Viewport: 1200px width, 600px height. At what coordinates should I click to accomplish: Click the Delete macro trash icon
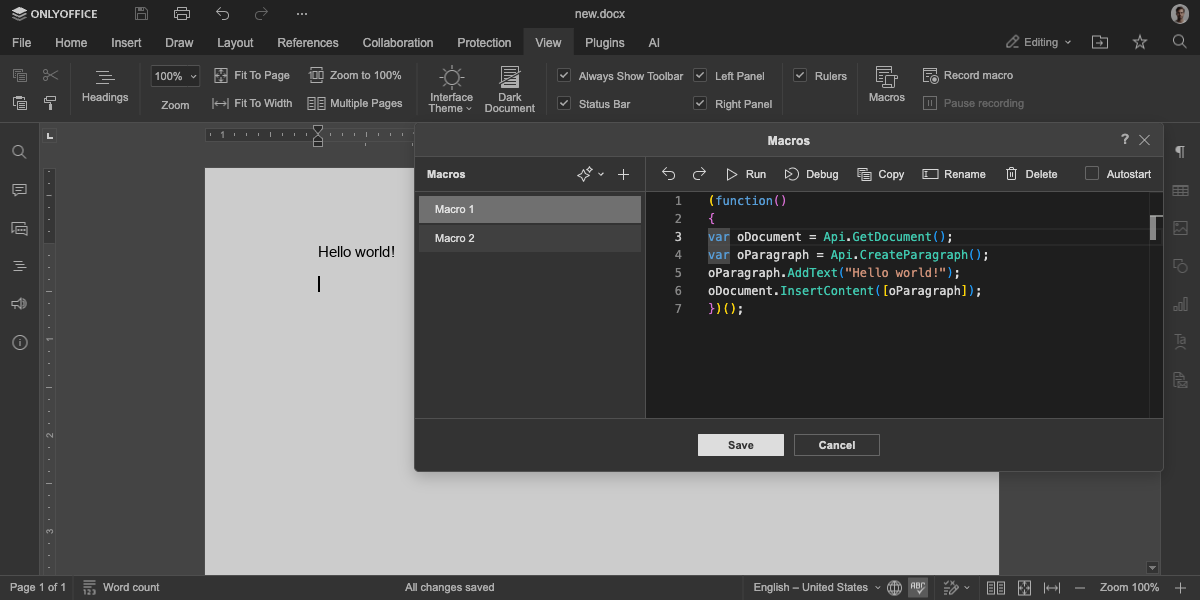coord(1012,174)
